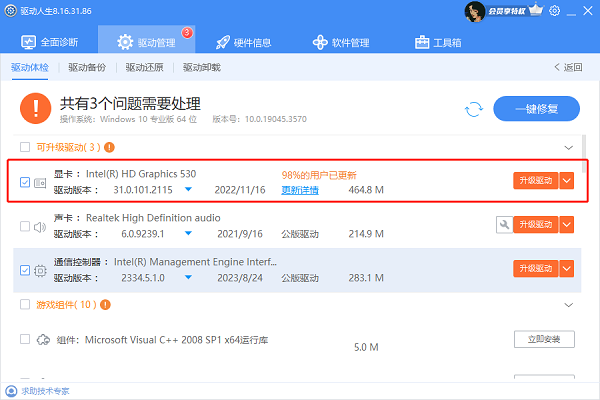
Task: Open version dropdown for 2334.5.1.0
Action: [x=188, y=277]
